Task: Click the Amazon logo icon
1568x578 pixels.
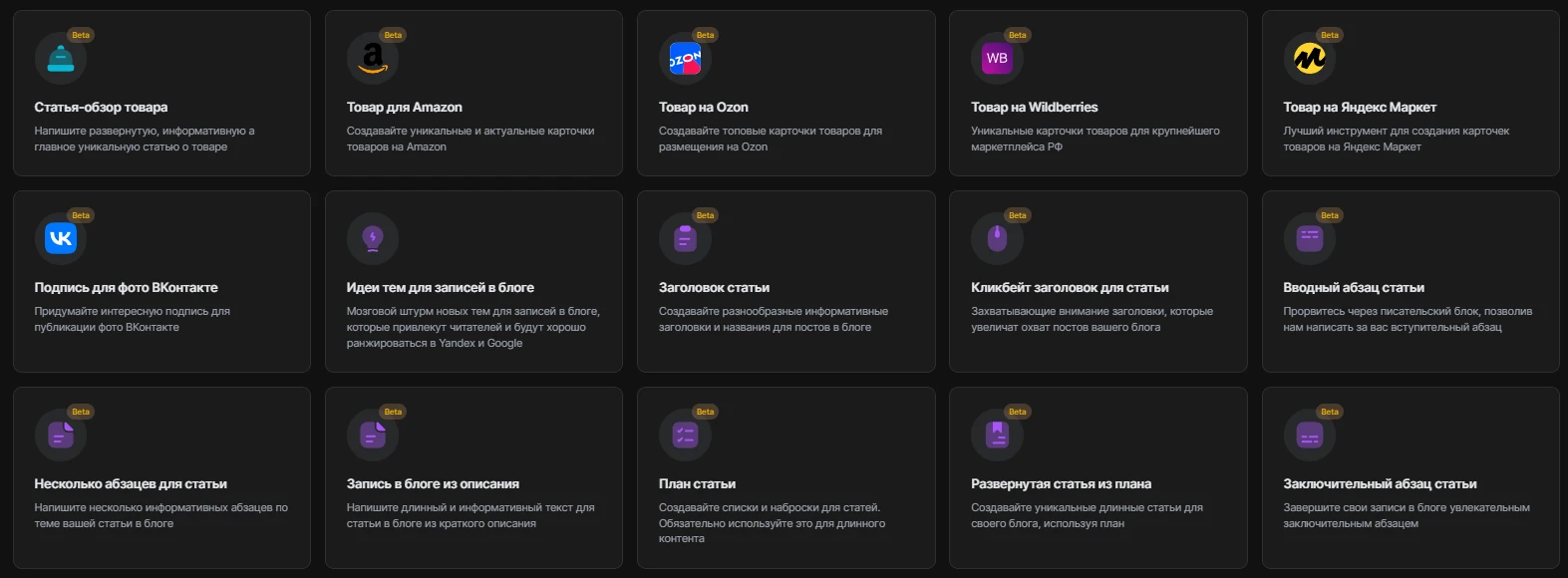Action: coord(373,59)
